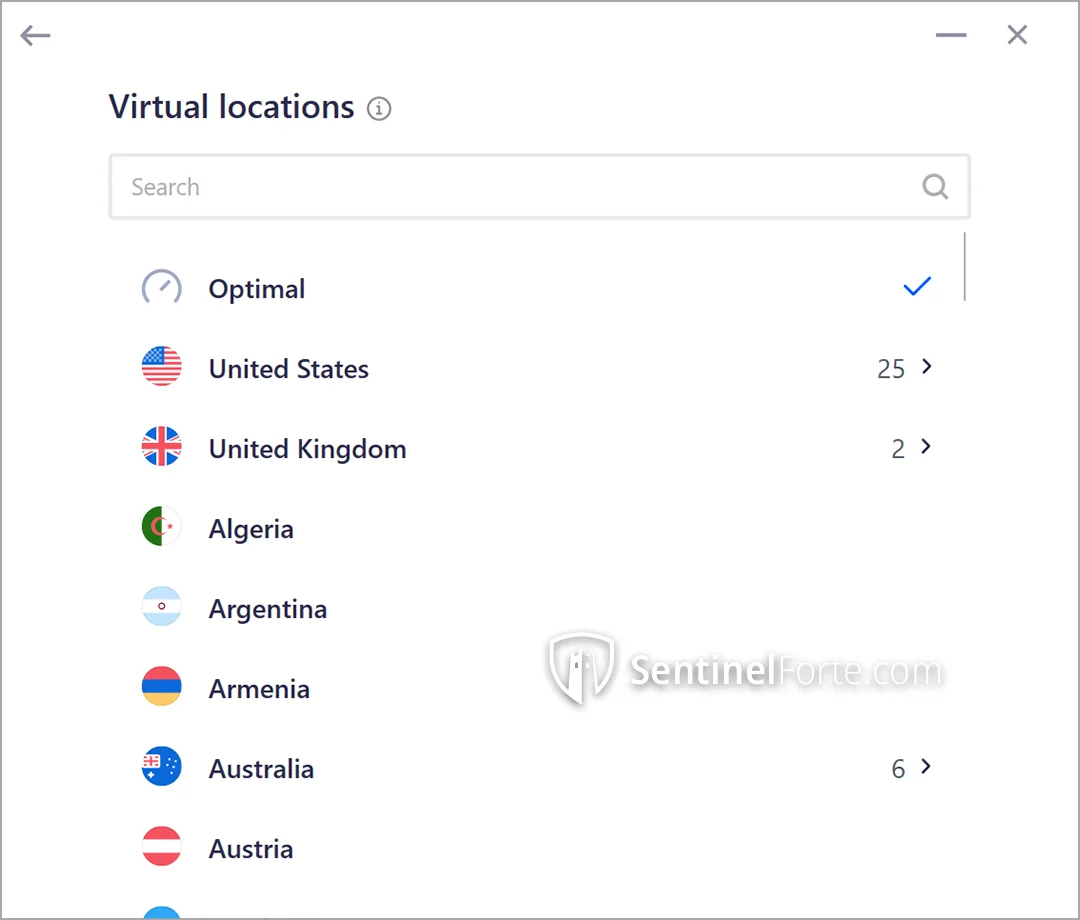Click the Armenia flag icon
This screenshot has height=920, width=1080.
[x=162, y=687]
